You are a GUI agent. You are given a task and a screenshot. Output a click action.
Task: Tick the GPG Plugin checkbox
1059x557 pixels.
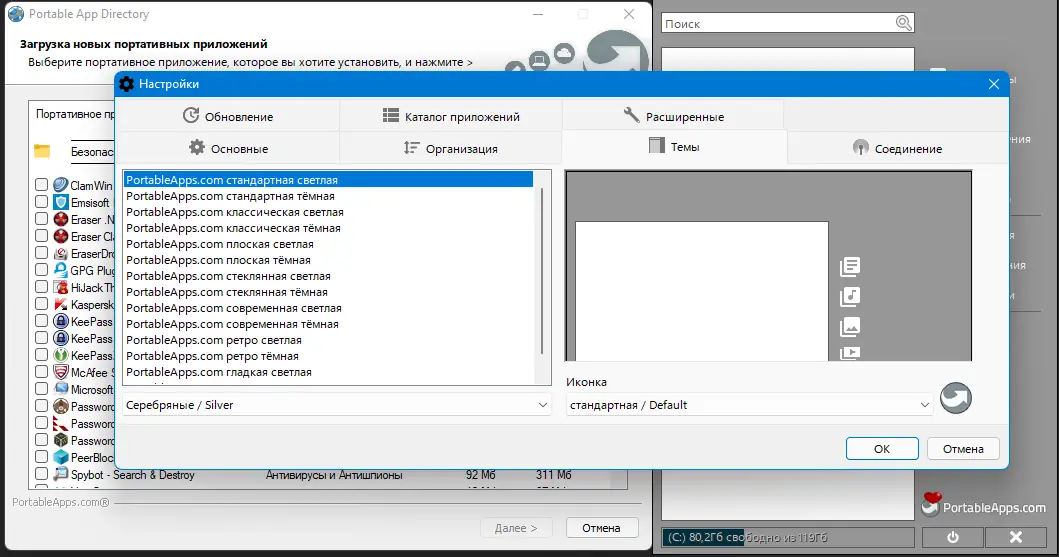[41, 270]
